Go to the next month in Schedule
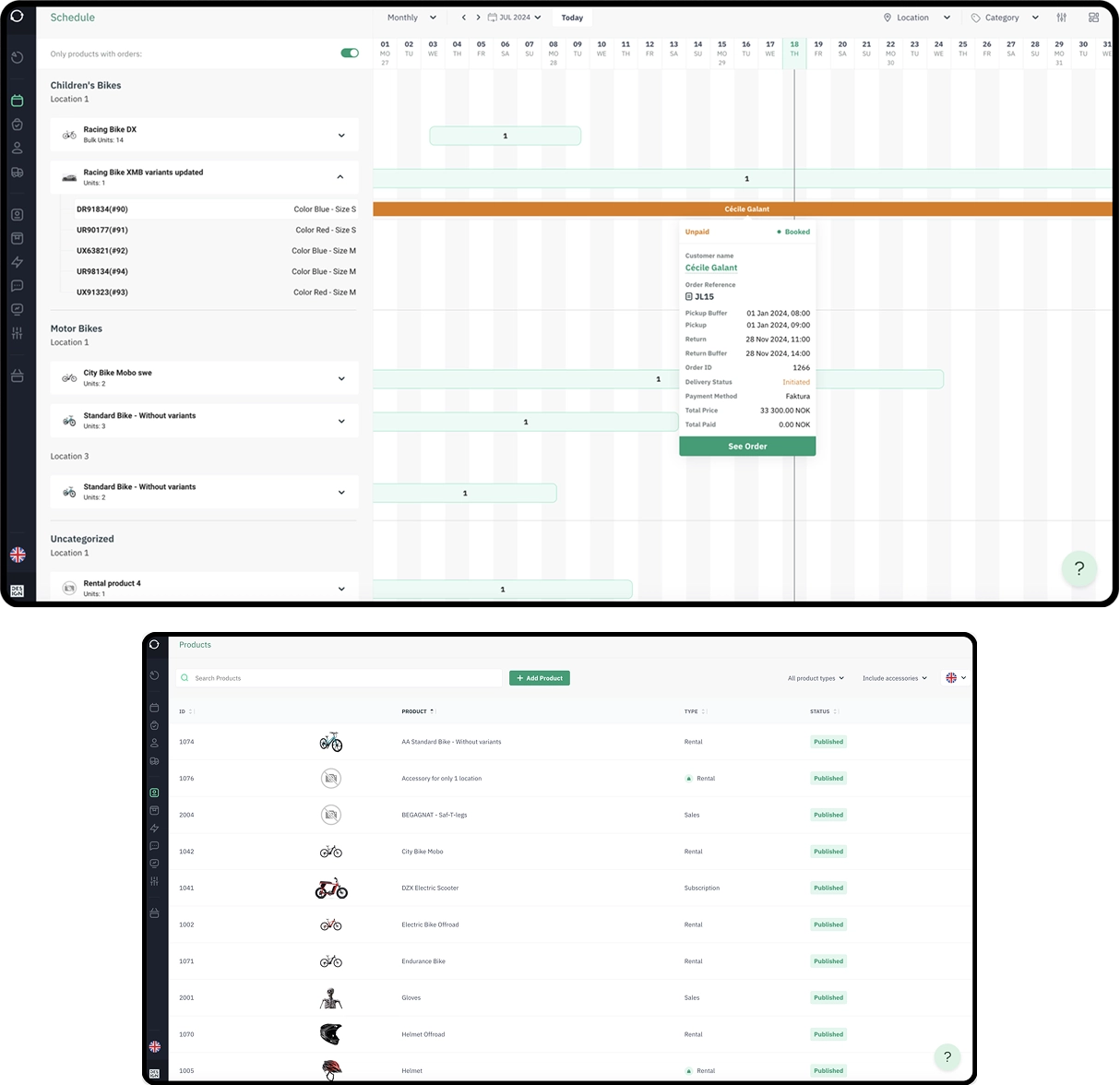This screenshot has height=1085, width=1120. 478,18
